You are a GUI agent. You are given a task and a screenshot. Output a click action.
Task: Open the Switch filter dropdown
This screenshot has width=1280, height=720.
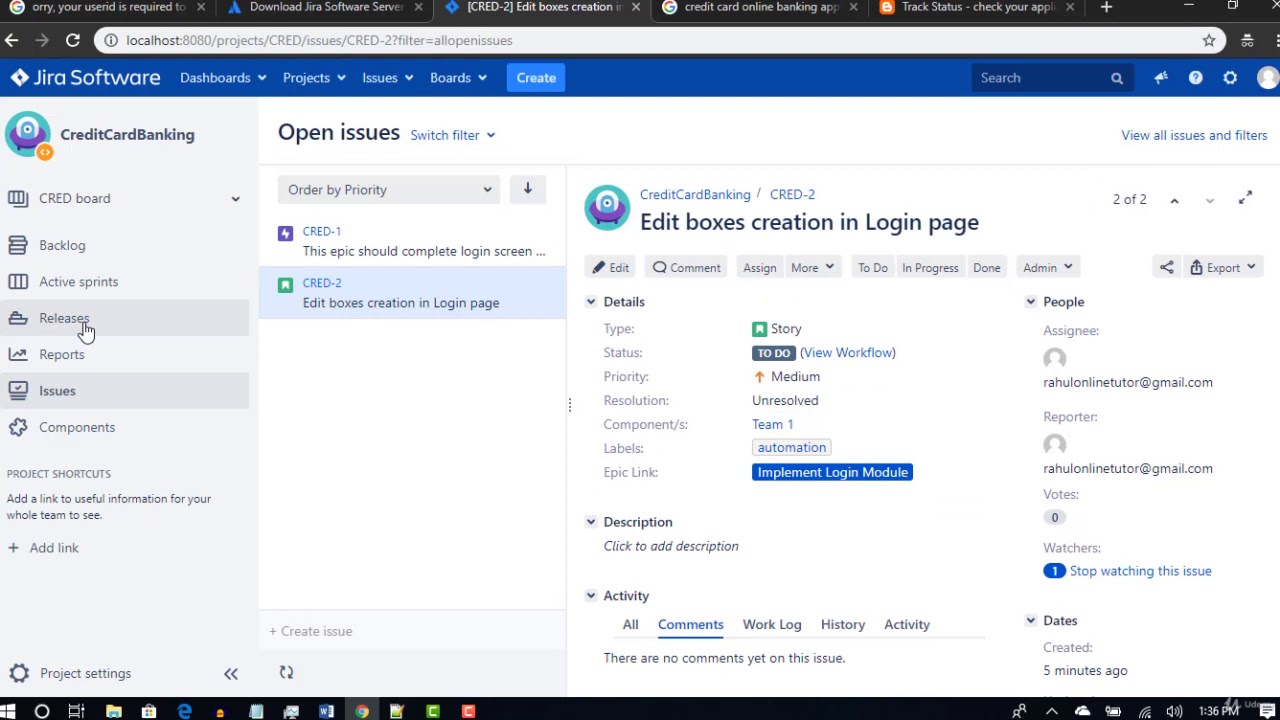pyautogui.click(x=453, y=135)
